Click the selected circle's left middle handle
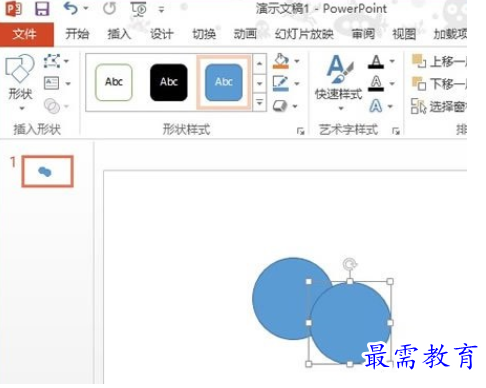Screen dimensions: 486x388 (309, 323)
